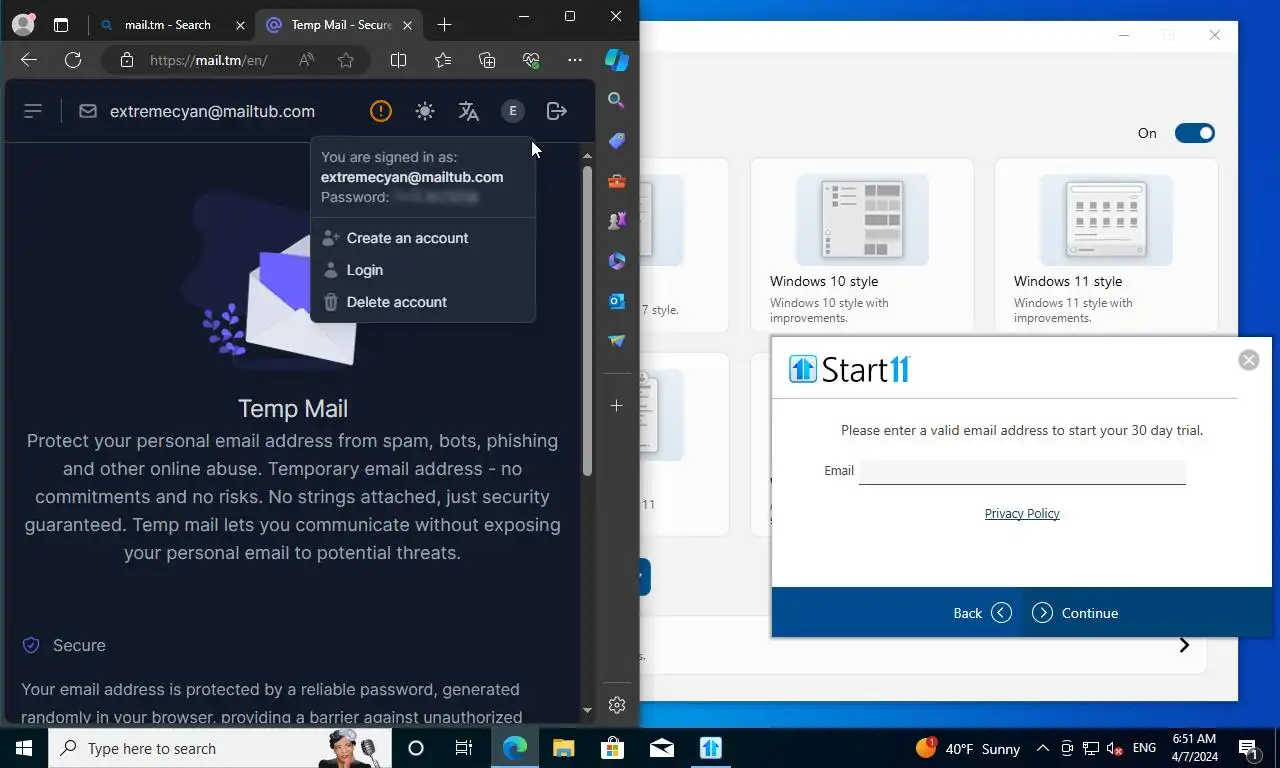Open File Explorer from taskbar
This screenshot has height=768, width=1280.
[x=564, y=748]
